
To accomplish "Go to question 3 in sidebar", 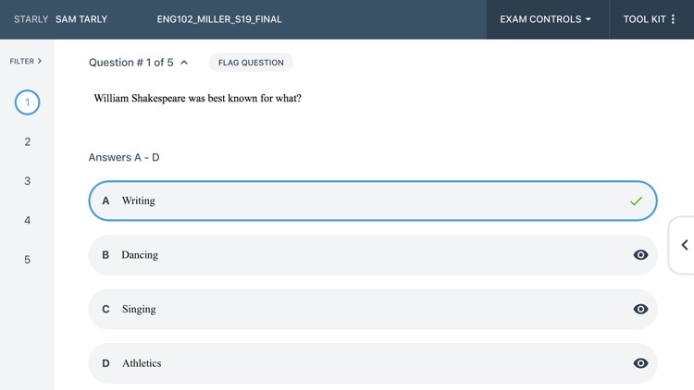I will (x=27, y=181).
